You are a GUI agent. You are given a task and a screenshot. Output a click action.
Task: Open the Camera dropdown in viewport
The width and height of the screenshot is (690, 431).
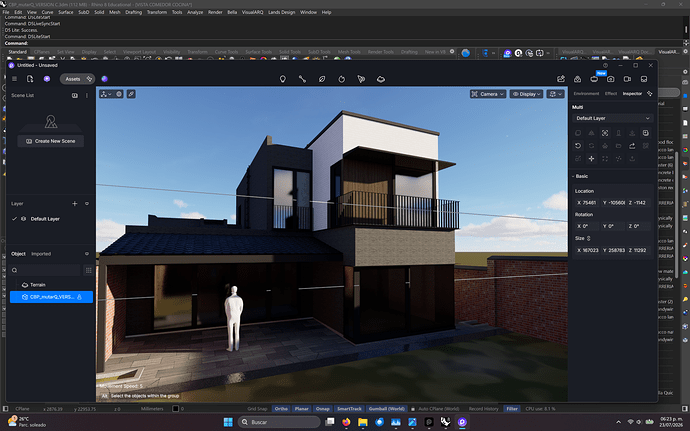coord(488,94)
